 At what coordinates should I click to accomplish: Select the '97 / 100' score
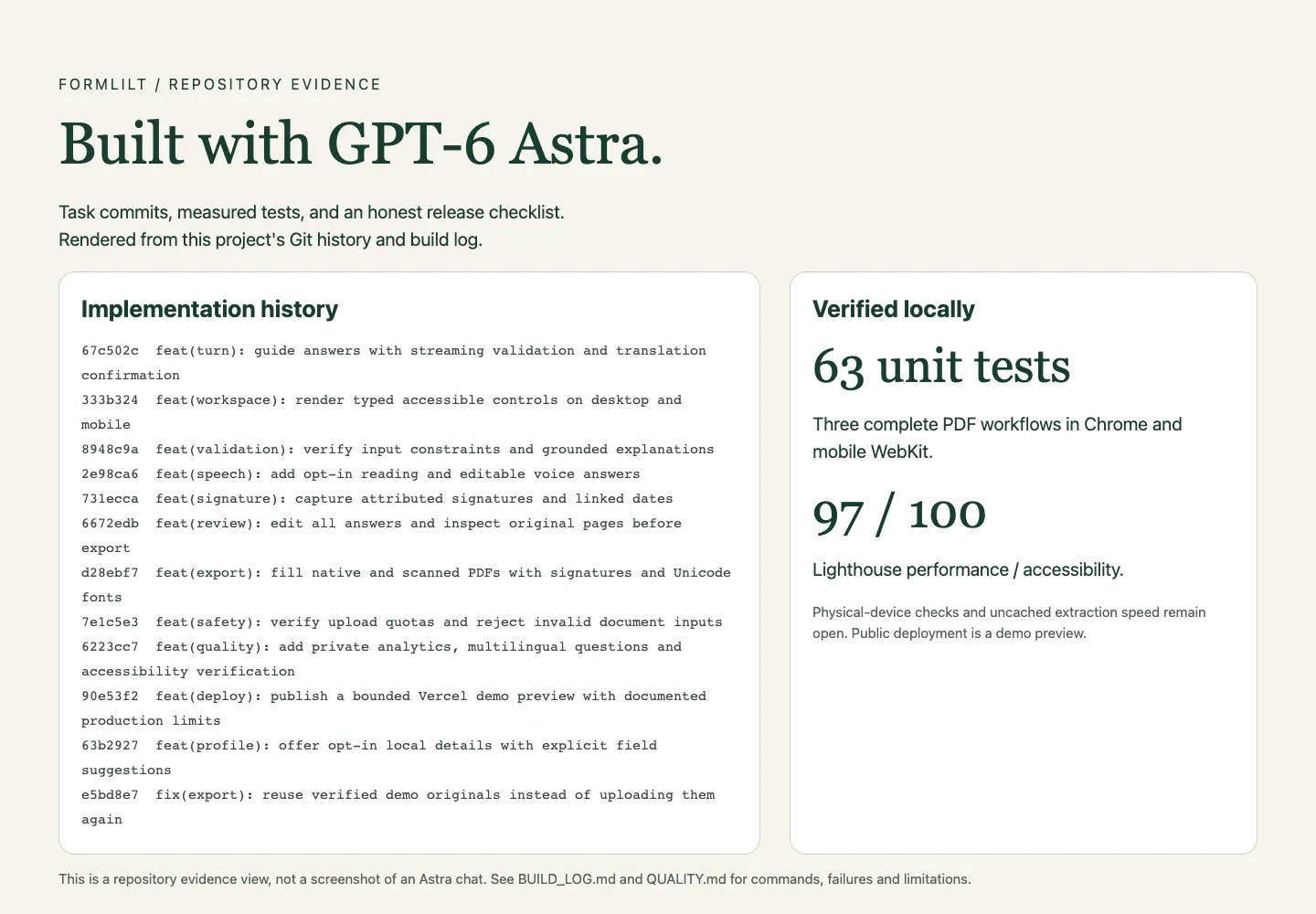(x=899, y=513)
